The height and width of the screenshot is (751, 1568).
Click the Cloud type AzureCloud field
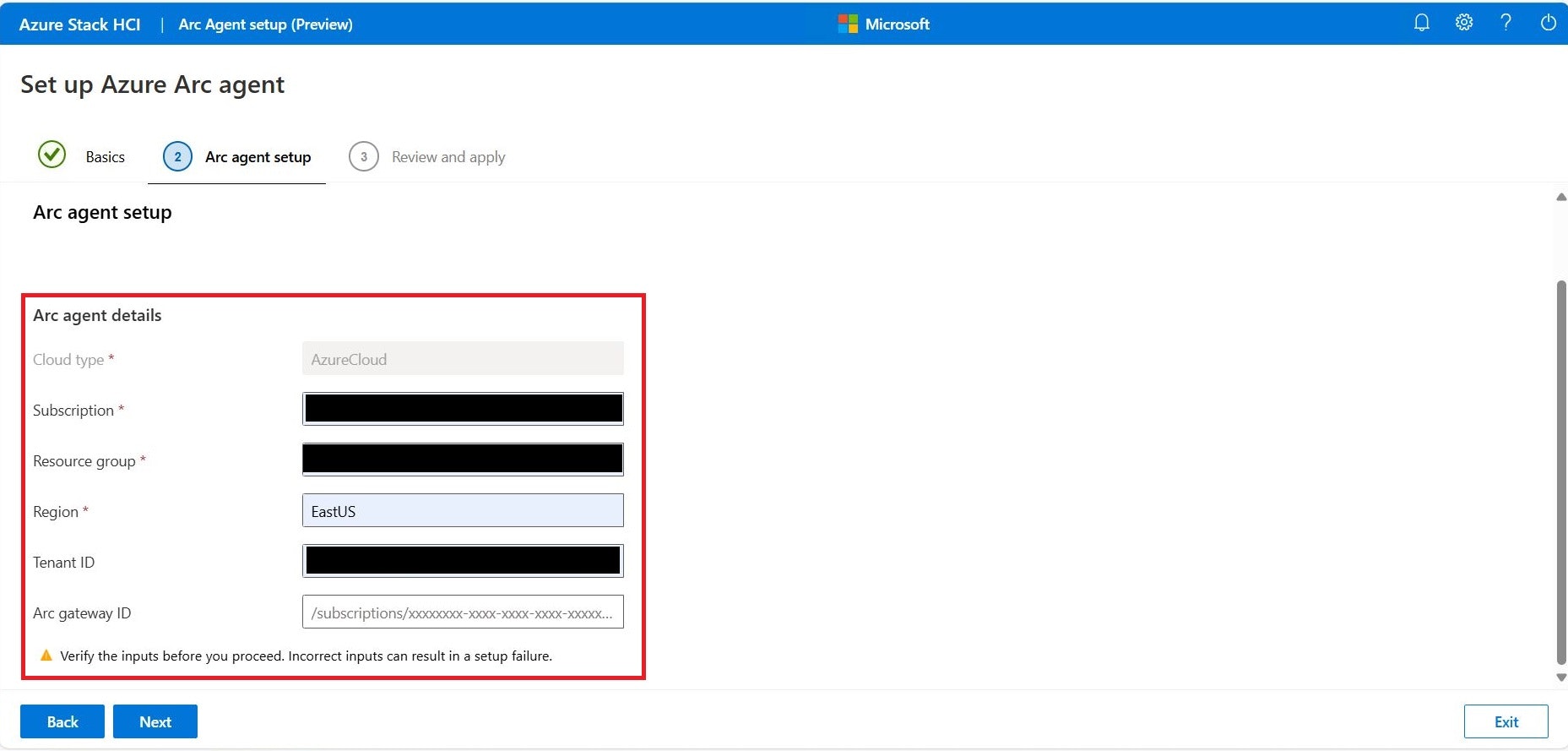pos(463,358)
